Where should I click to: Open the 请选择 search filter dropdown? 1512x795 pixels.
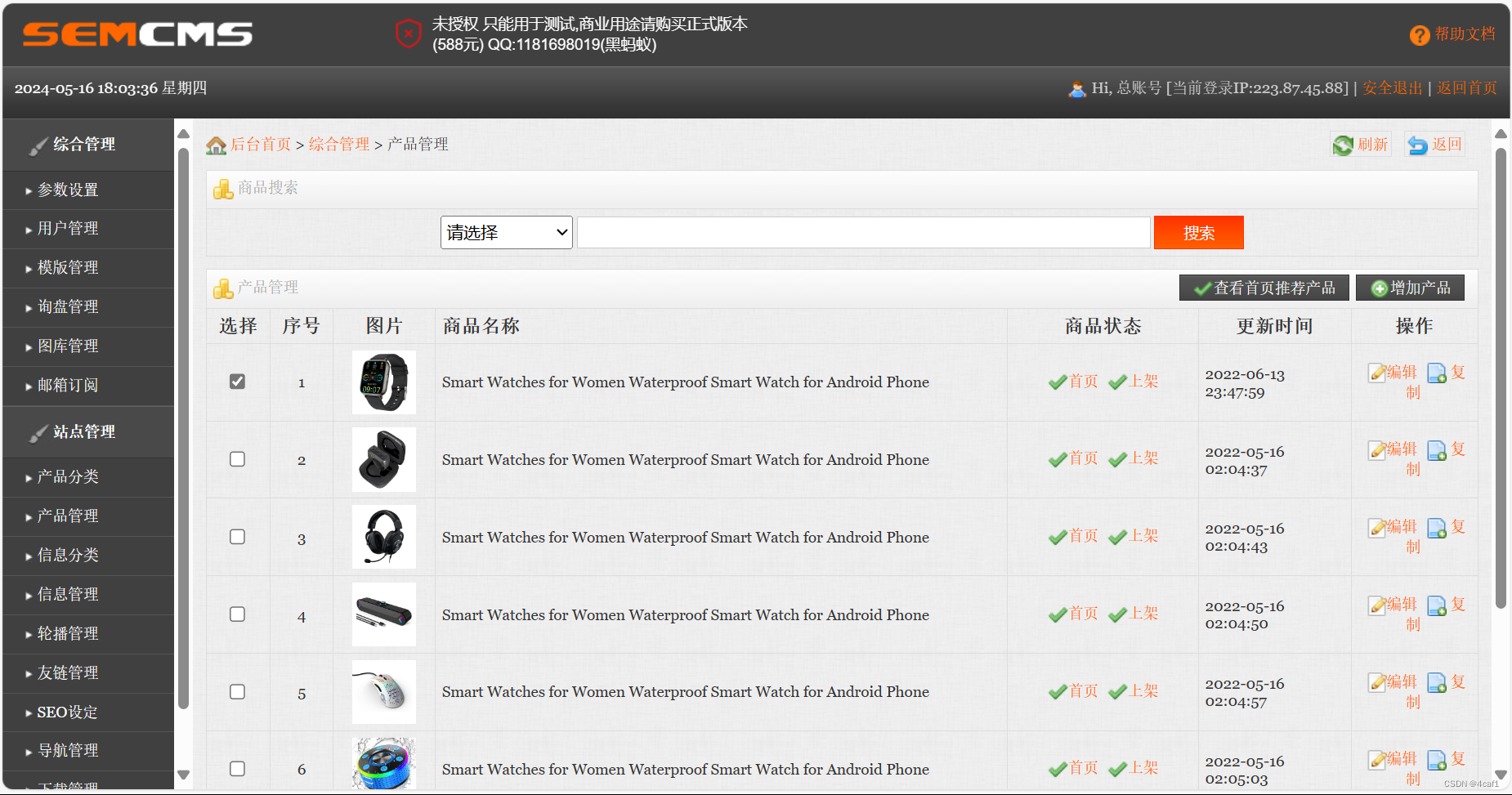point(505,232)
